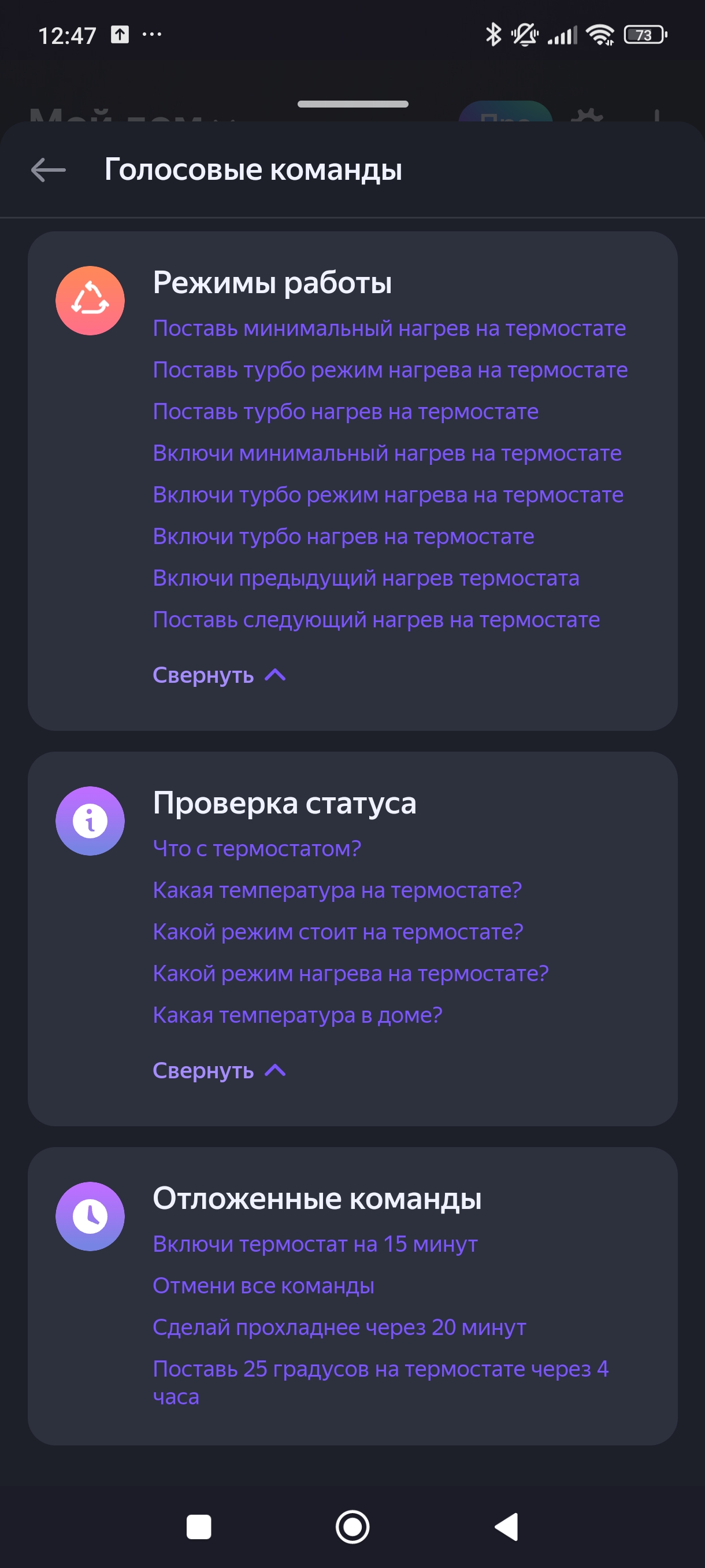Image resolution: width=705 pixels, height=1568 pixels.
Task: Collapse the Режимы работы command list
Action: (219, 675)
